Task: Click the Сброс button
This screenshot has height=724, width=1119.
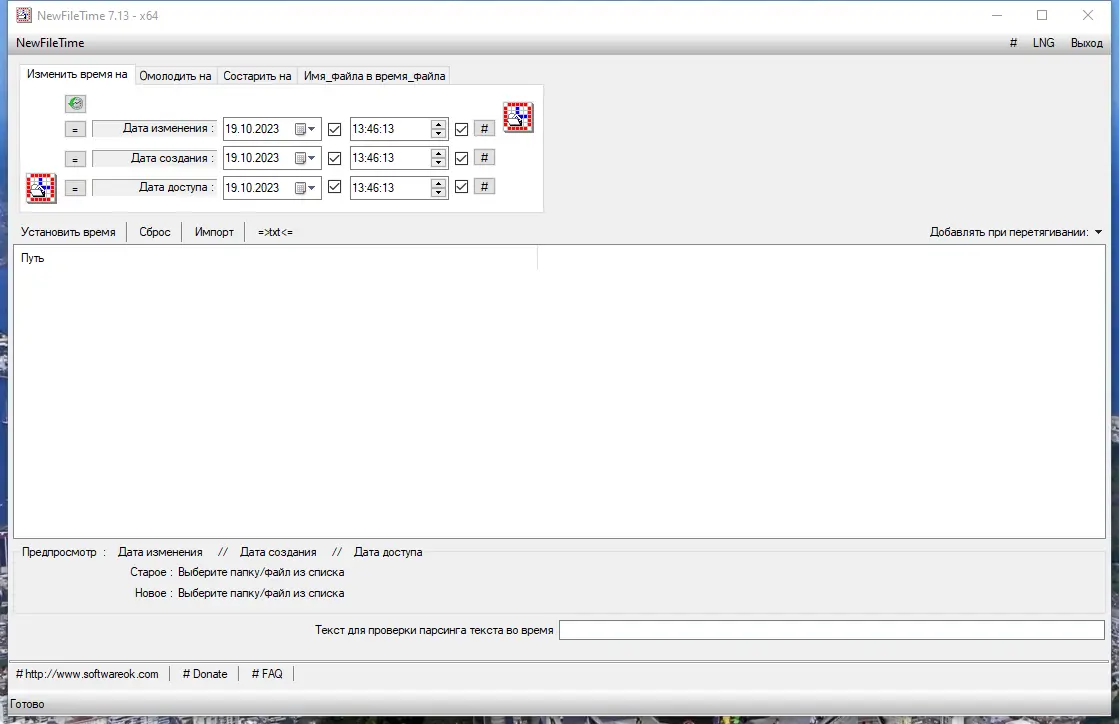Action: tap(155, 232)
